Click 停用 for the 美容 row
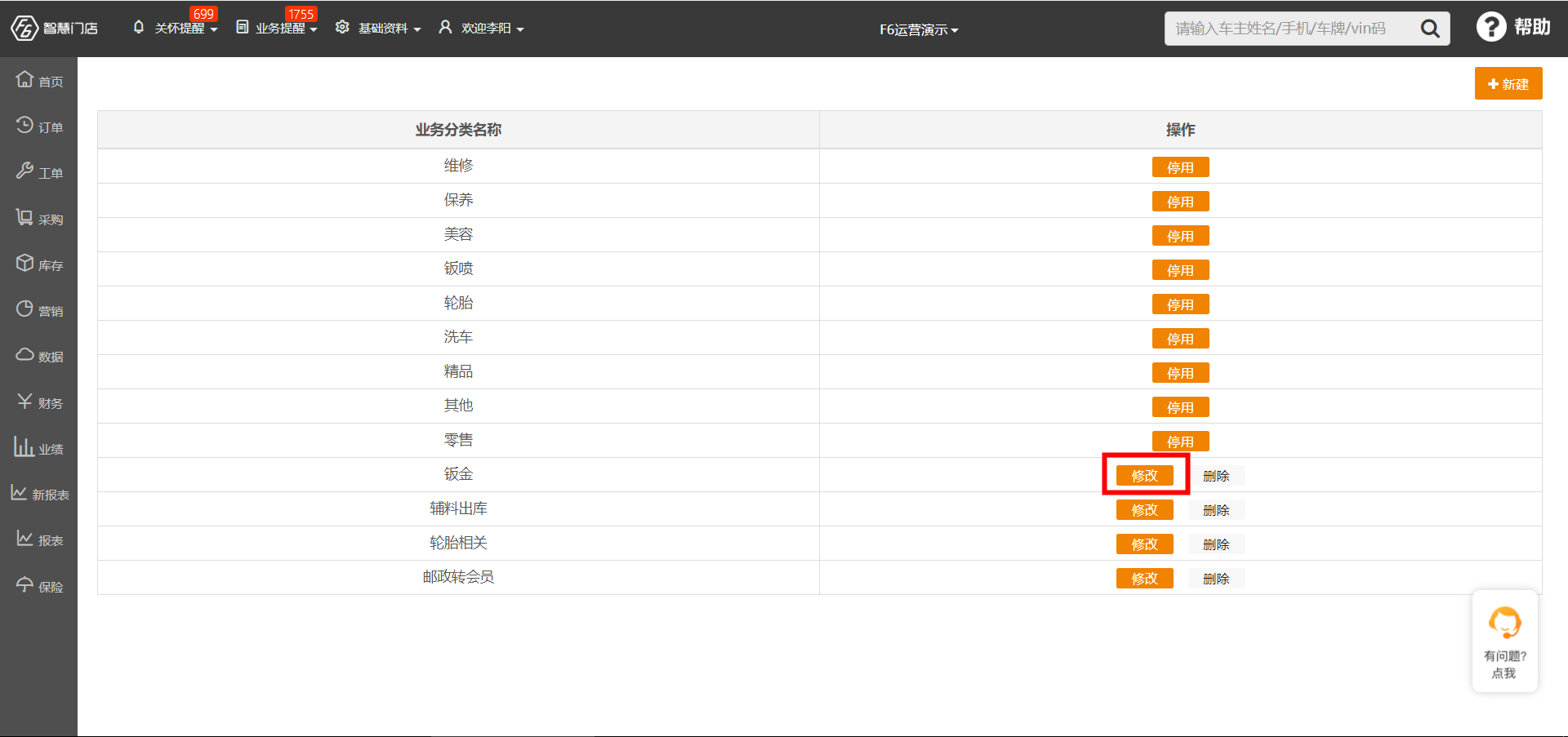 coord(1180,236)
